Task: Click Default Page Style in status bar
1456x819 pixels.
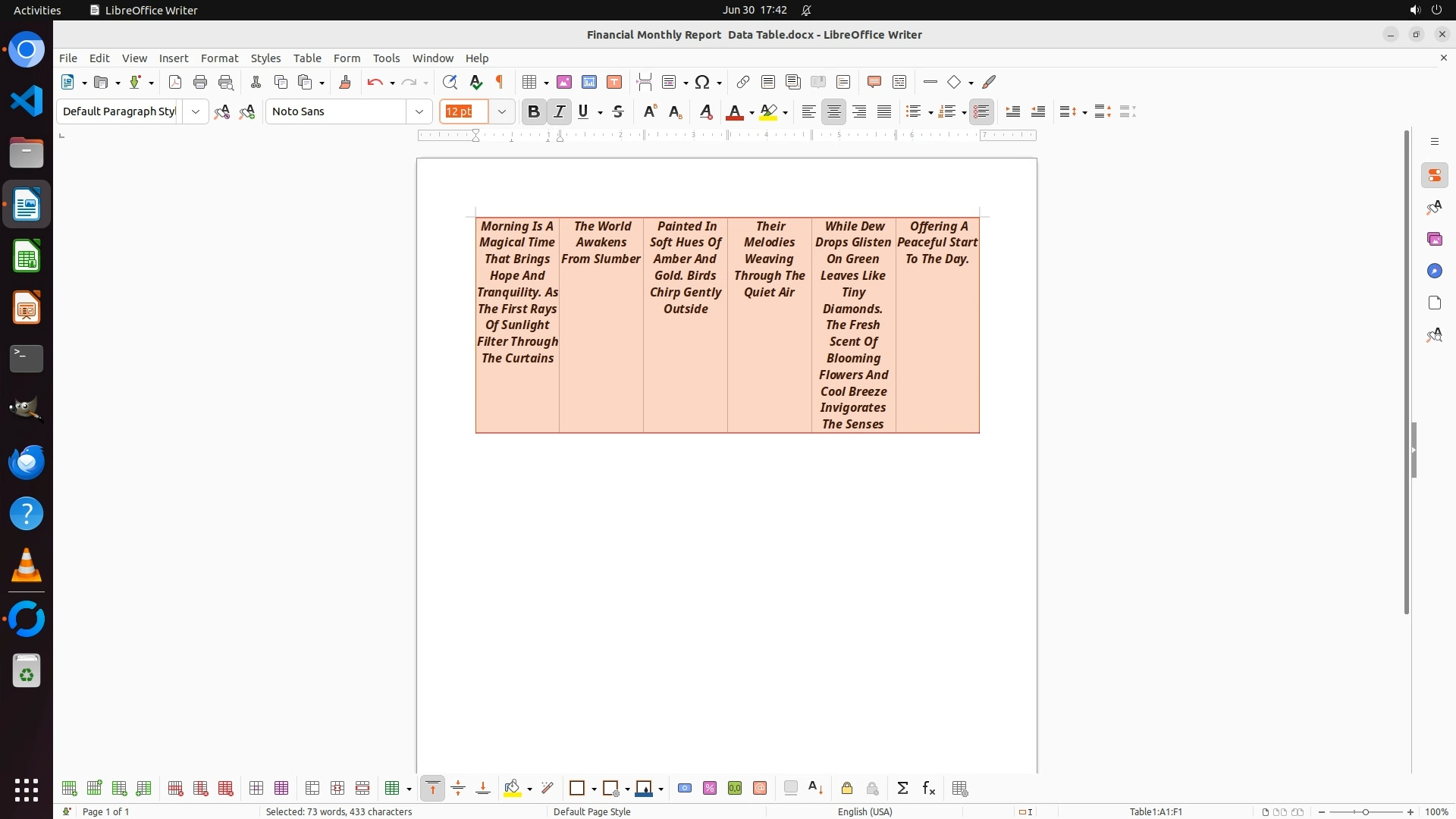Action: [591, 811]
